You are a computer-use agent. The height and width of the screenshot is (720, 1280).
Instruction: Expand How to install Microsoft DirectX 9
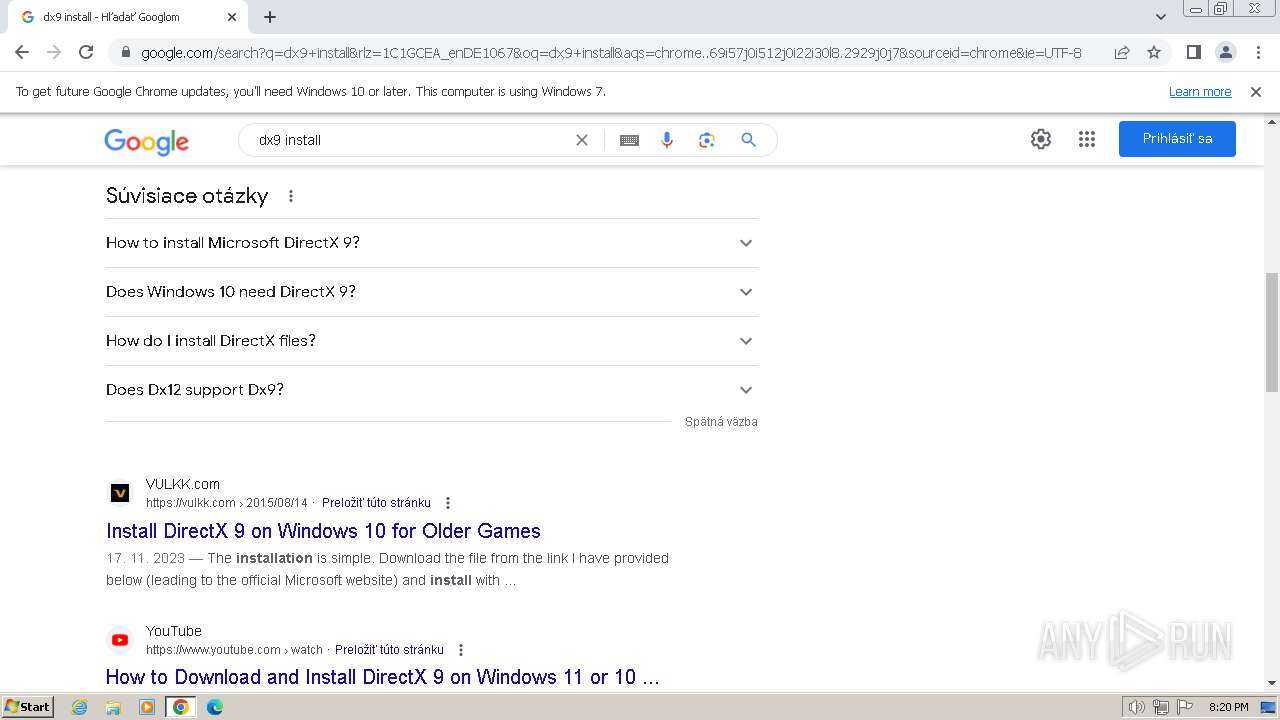pyautogui.click(x=432, y=243)
